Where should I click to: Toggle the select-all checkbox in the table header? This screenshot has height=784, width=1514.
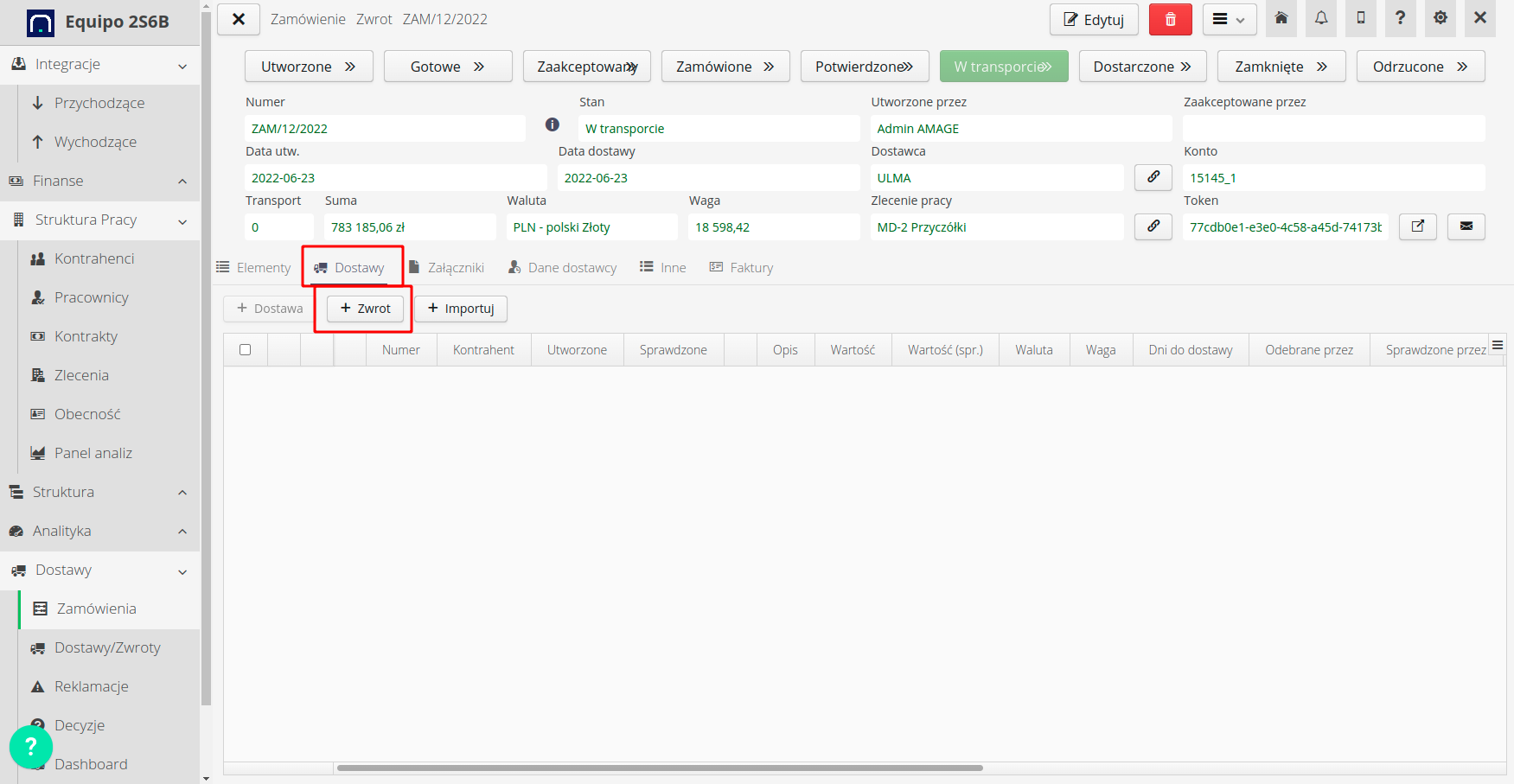pyautogui.click(x=245, y=349)
